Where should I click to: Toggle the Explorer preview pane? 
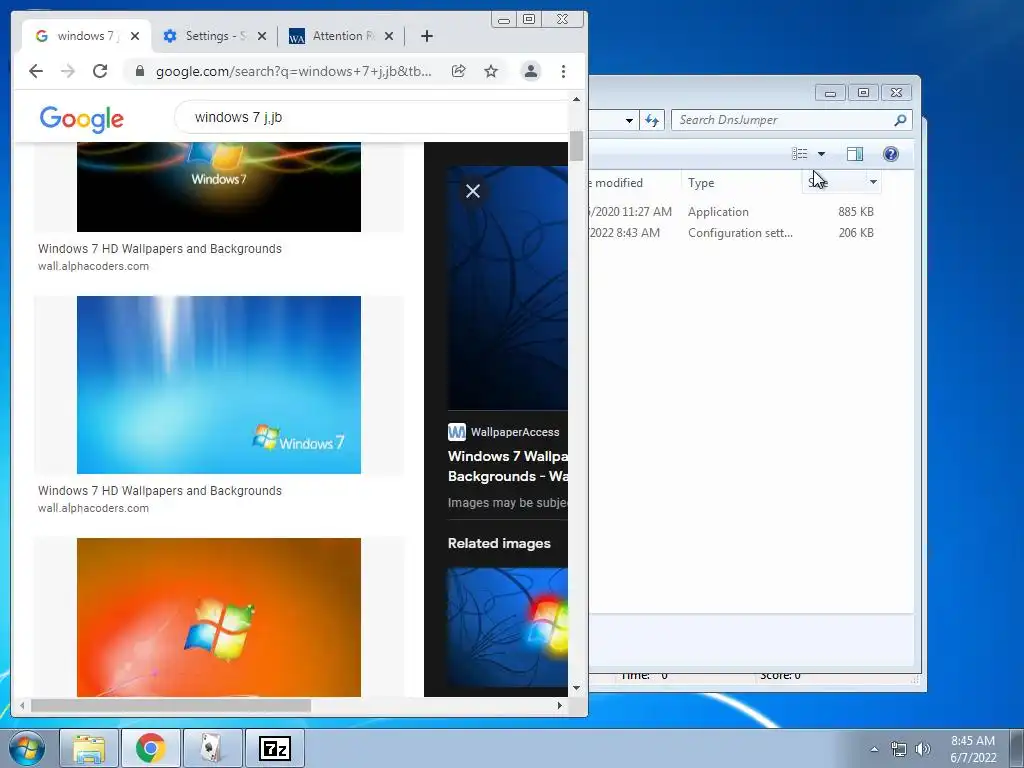pyautogui.click(x=855, y=153)
